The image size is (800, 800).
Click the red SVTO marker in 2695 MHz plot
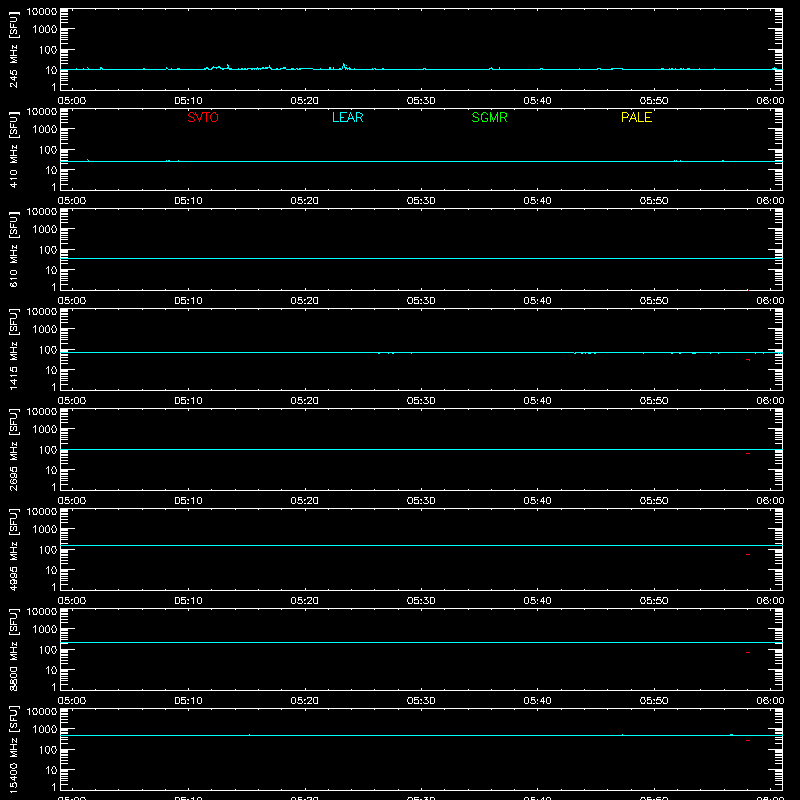point(748,453)
